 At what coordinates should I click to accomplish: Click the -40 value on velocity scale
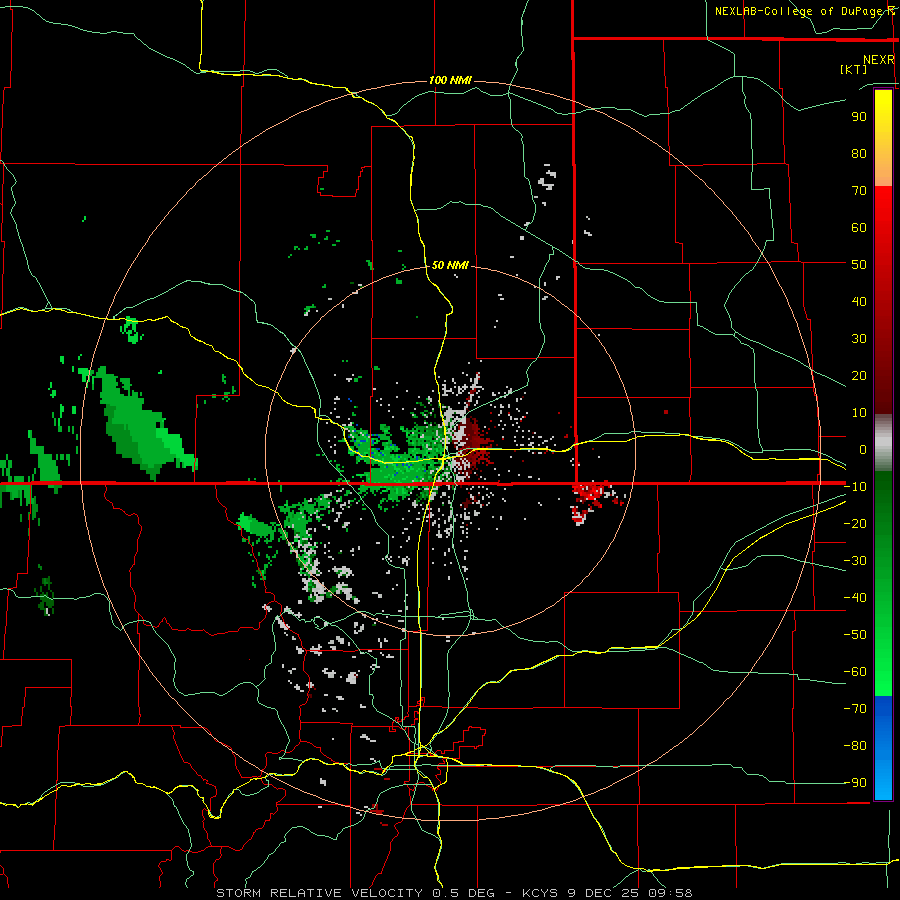855,598
